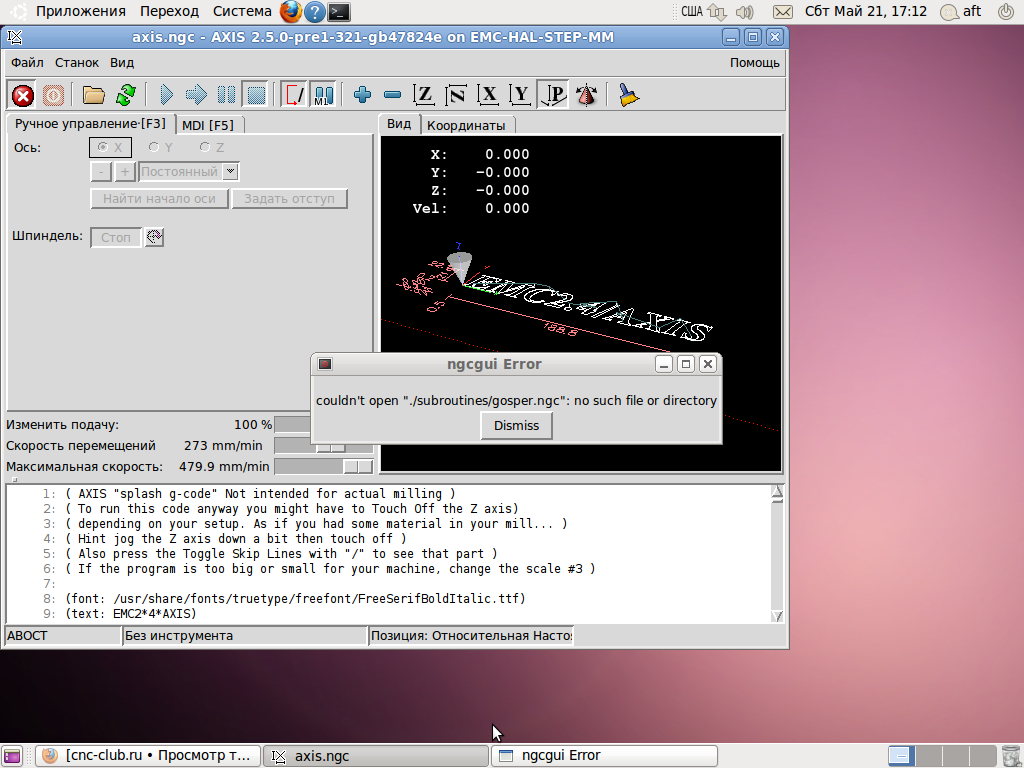This screenshot has height=768, width=1024.
Task: Select the Z axis radio button
Action: coord(212,148)
